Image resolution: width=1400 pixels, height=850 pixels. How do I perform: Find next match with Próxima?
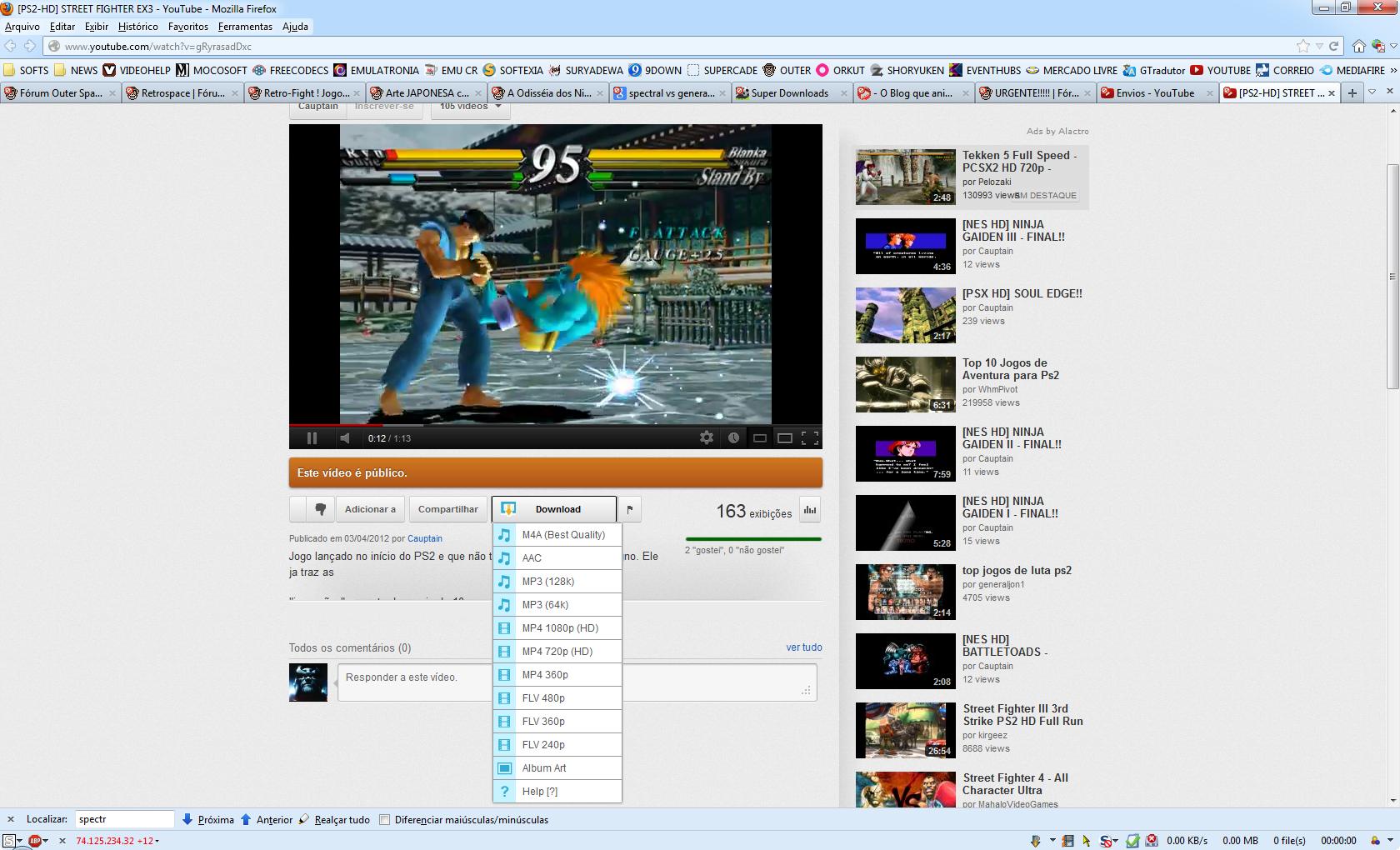(207, 820)
